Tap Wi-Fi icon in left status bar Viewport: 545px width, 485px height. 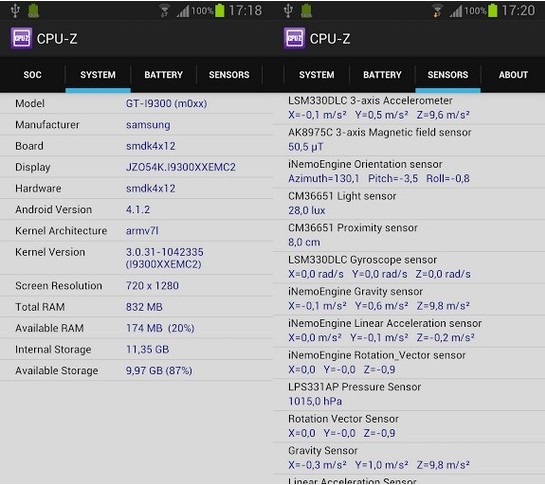pyautogui.click(x=164, y=11)
